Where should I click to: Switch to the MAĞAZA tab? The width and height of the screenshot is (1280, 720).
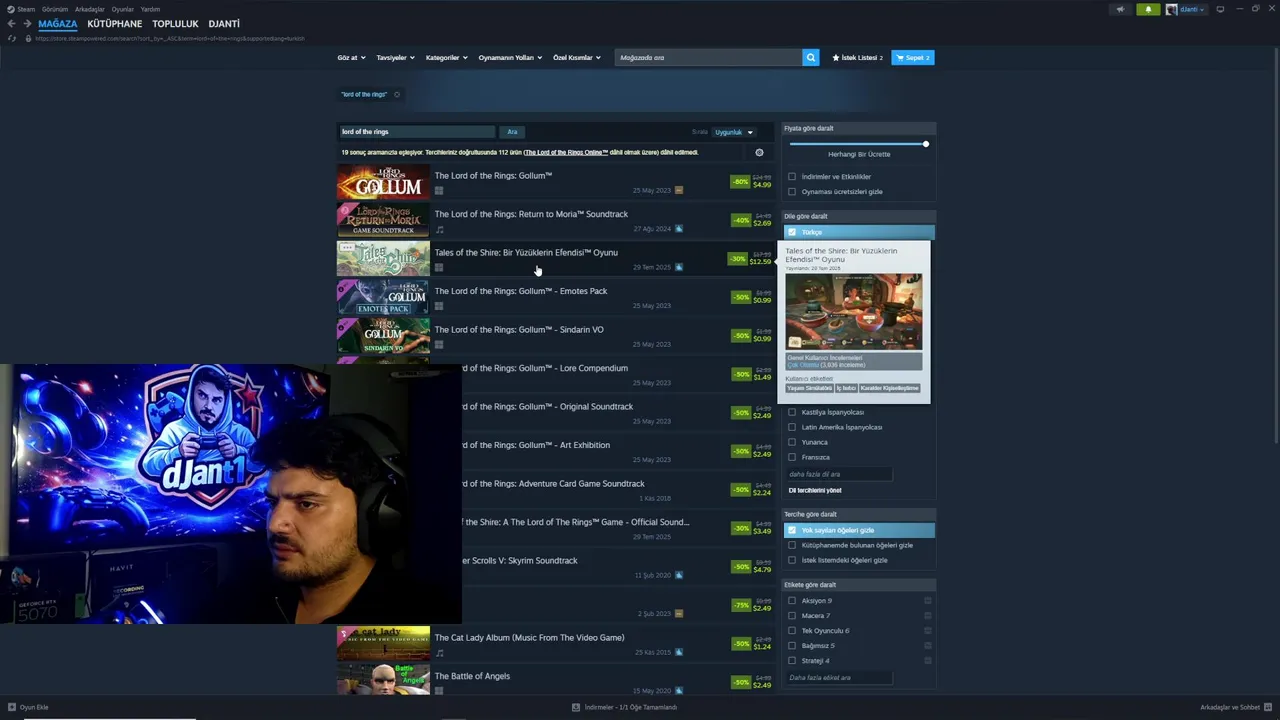(x=57, y=24)
